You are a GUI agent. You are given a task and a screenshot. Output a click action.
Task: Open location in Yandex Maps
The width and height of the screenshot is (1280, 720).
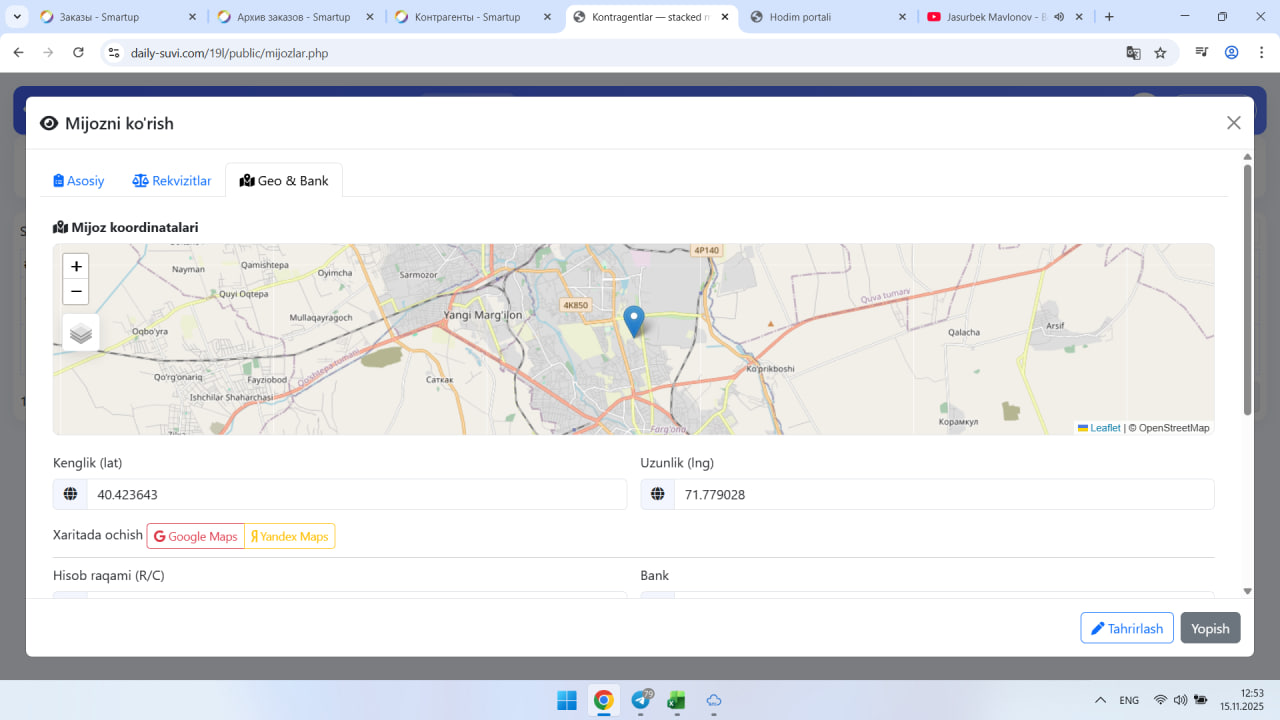(290, 537)
